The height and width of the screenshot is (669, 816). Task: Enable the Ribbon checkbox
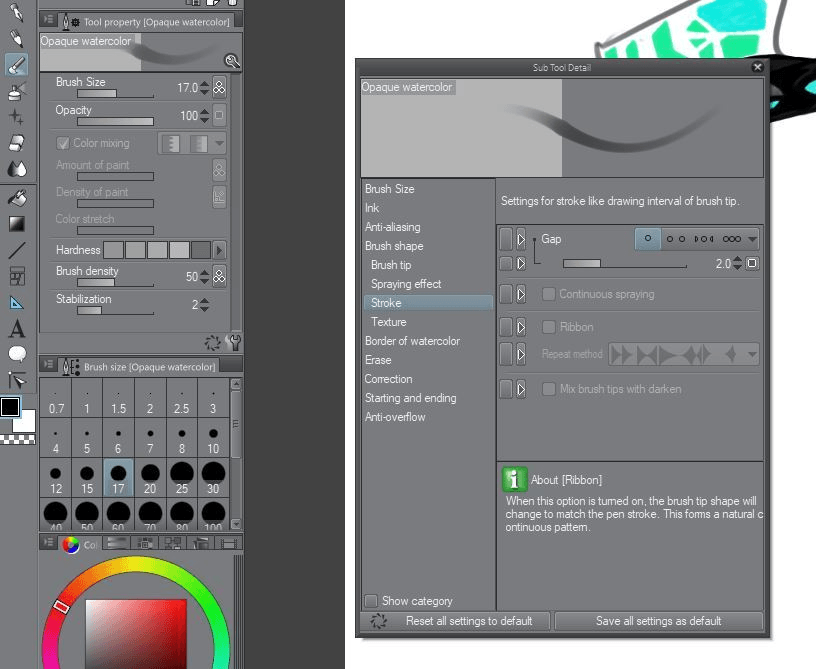point(548,327)
